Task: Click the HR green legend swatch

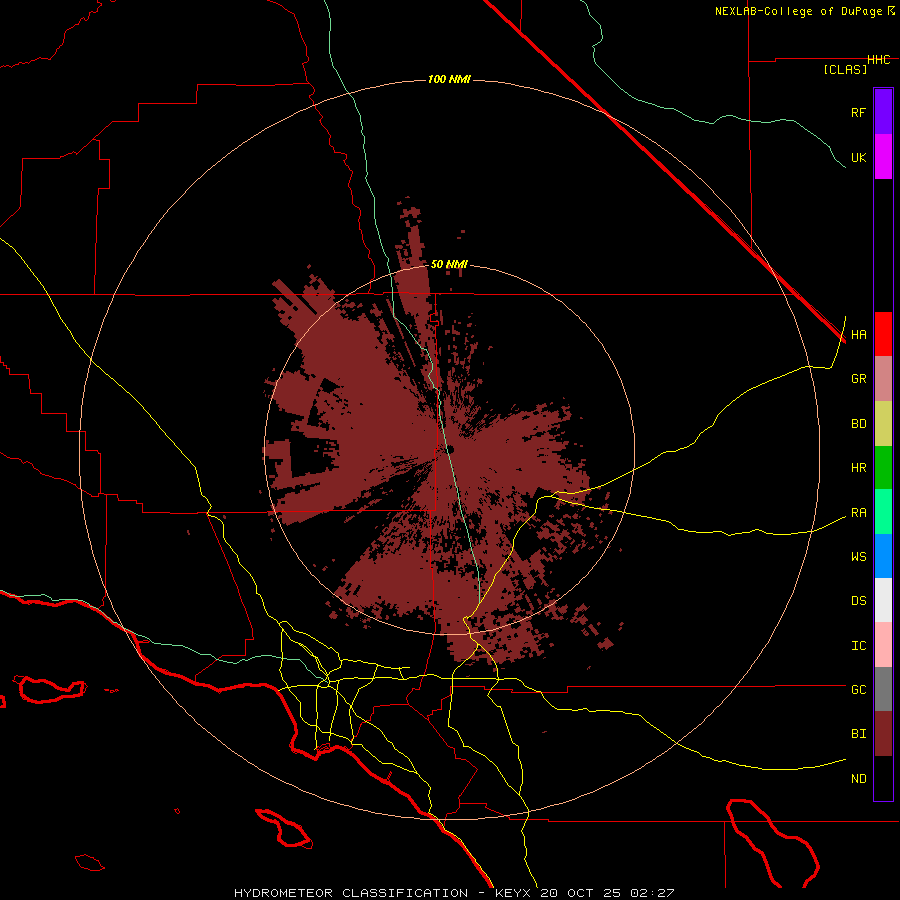Action: click(x=883, y=468)
